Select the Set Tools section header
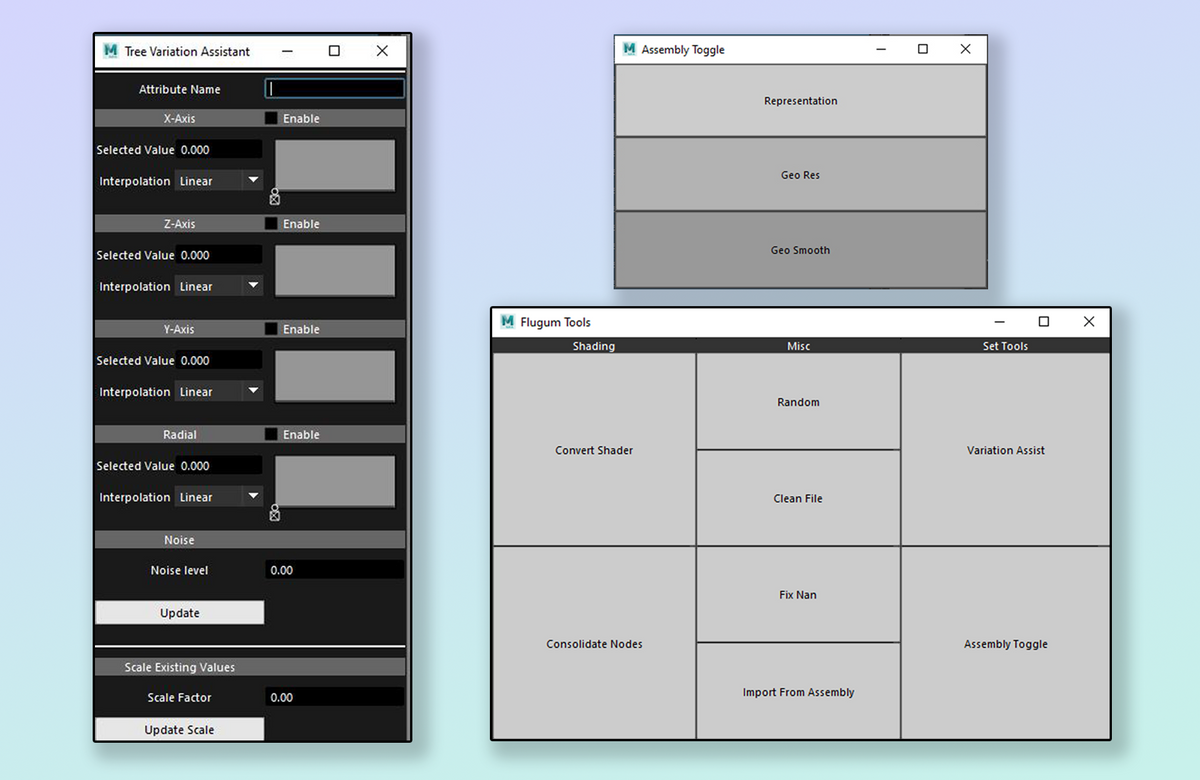This screenshot has width=1200, height=780. (x=1005, y=346)
